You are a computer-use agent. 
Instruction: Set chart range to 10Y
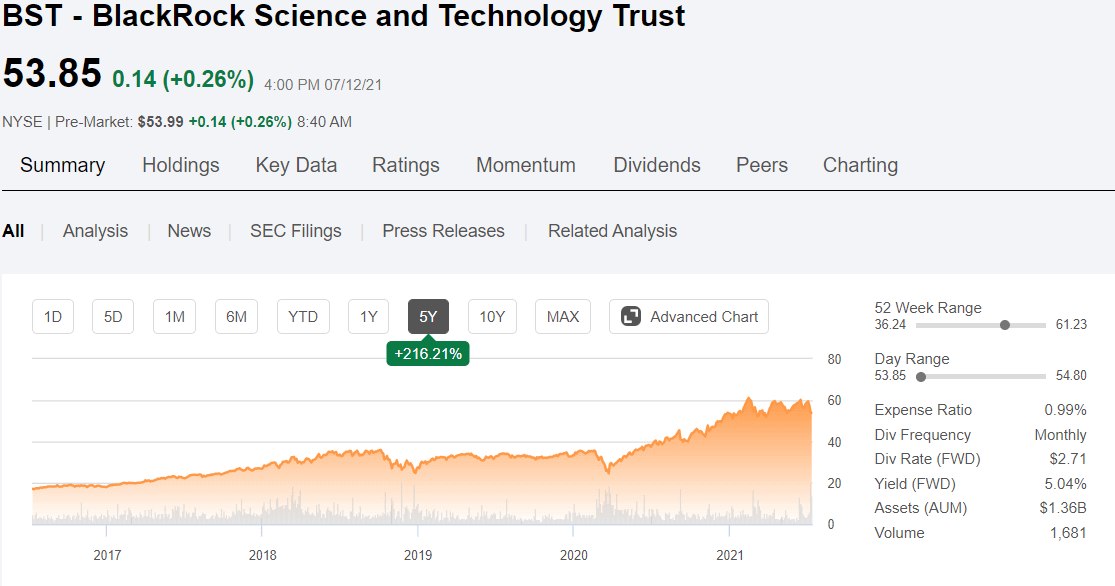(492, 316)
